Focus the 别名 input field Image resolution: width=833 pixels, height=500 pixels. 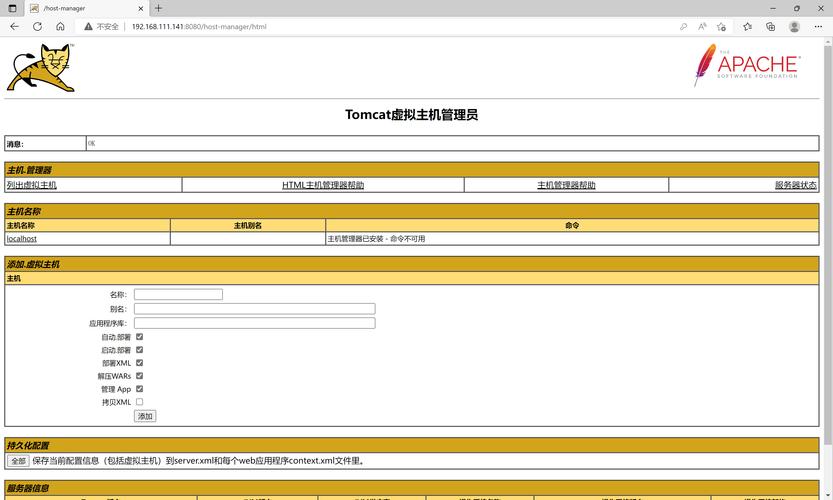(x=254, y=309)
